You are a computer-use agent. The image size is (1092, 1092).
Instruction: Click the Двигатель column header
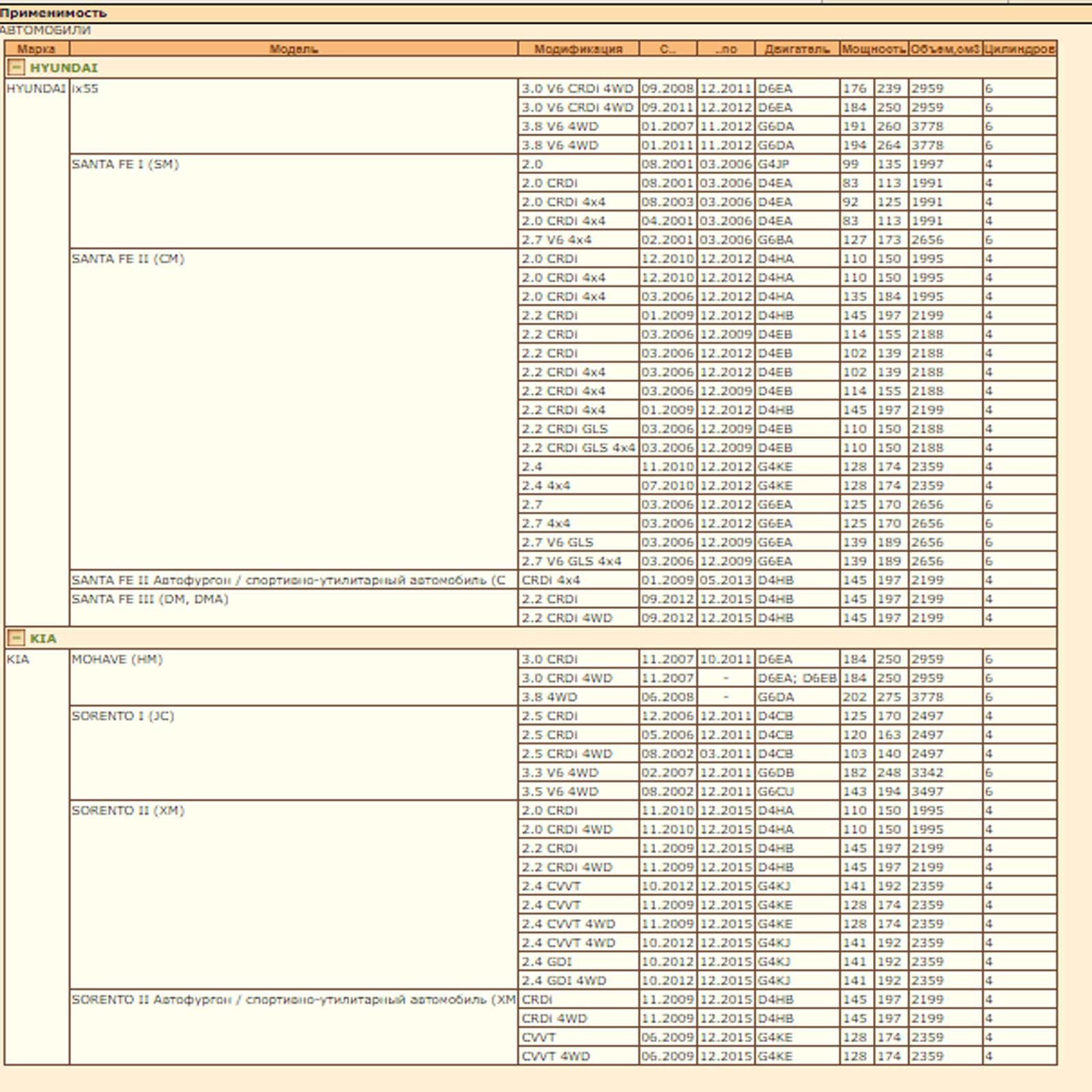click(796, 48)
